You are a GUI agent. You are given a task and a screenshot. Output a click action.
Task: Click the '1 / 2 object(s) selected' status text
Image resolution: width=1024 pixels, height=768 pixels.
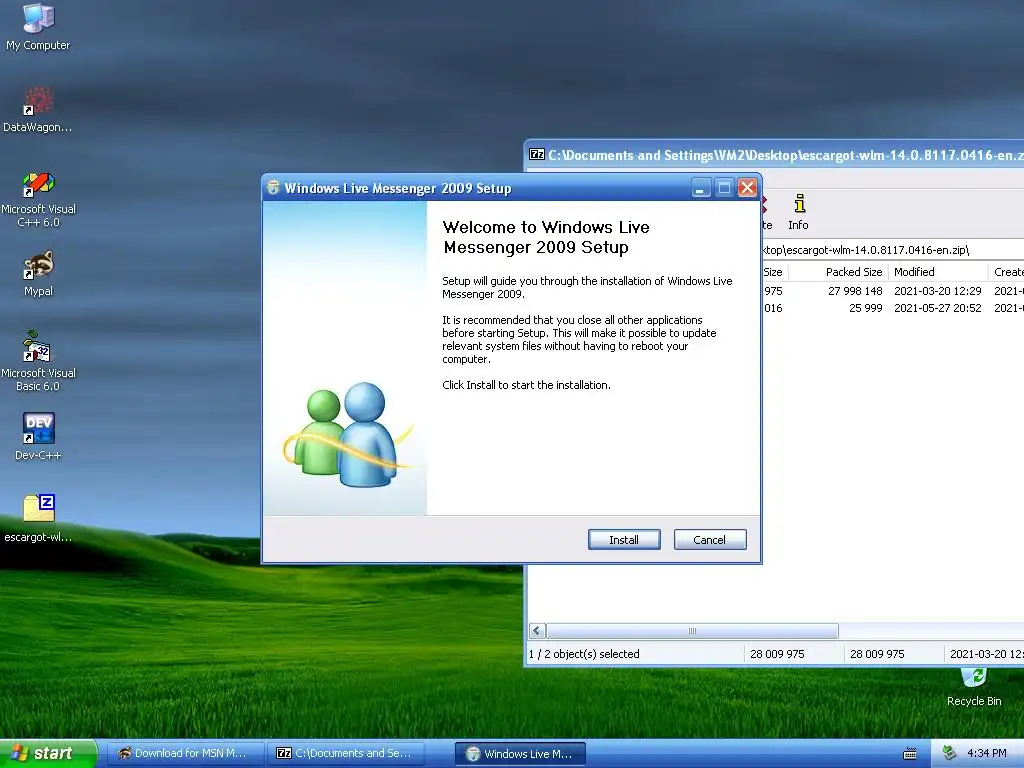[584, 654]
